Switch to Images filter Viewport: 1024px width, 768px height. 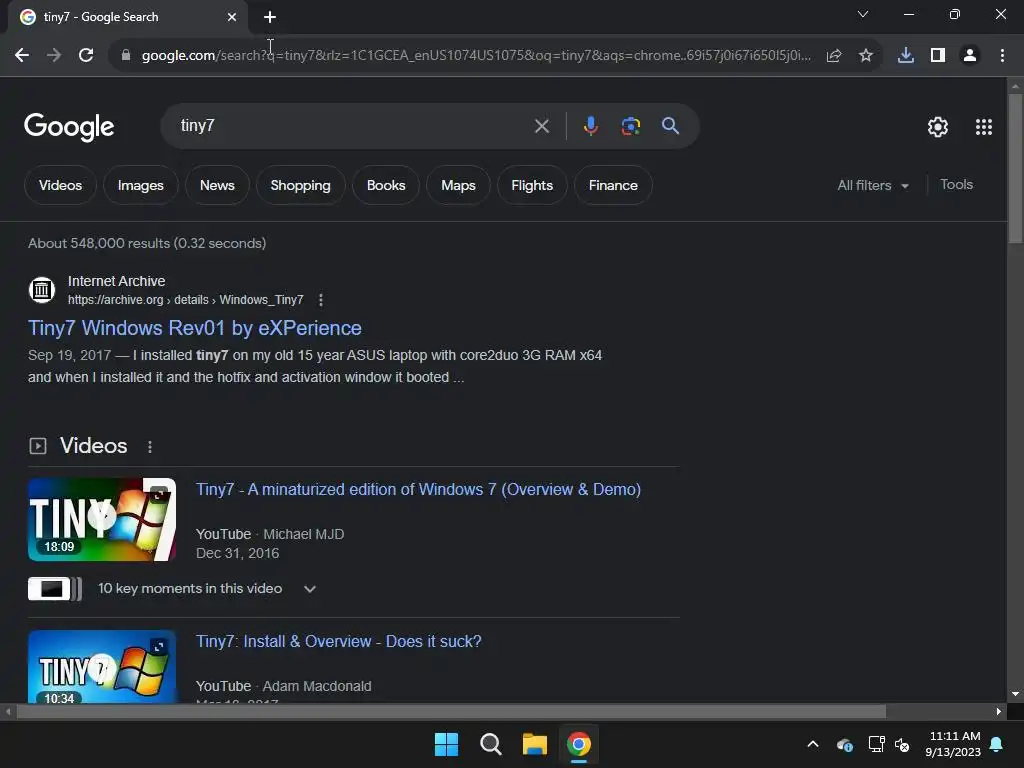(140, 185)
